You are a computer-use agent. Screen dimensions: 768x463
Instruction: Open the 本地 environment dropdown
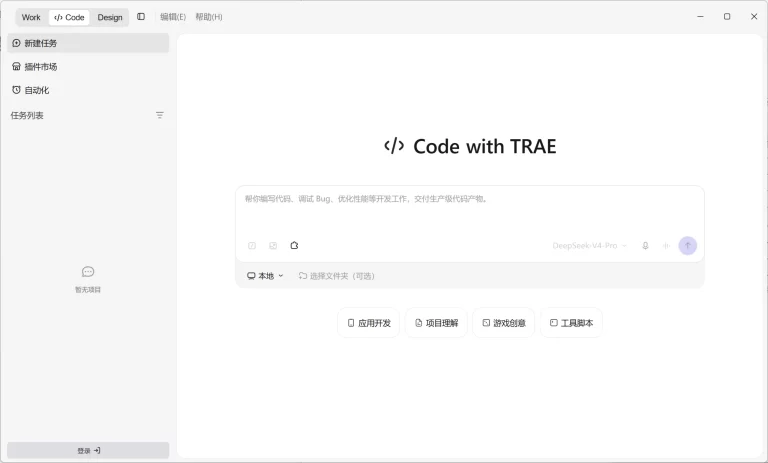pyautogui.click(x=265, y=276)
